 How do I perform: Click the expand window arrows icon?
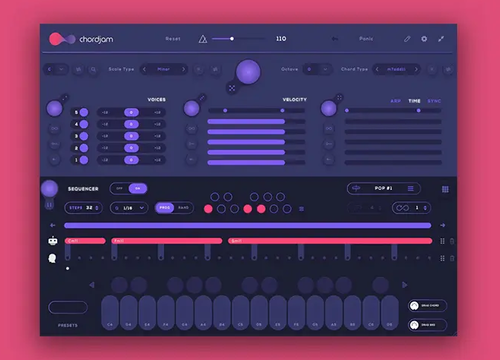coord(441,39)
